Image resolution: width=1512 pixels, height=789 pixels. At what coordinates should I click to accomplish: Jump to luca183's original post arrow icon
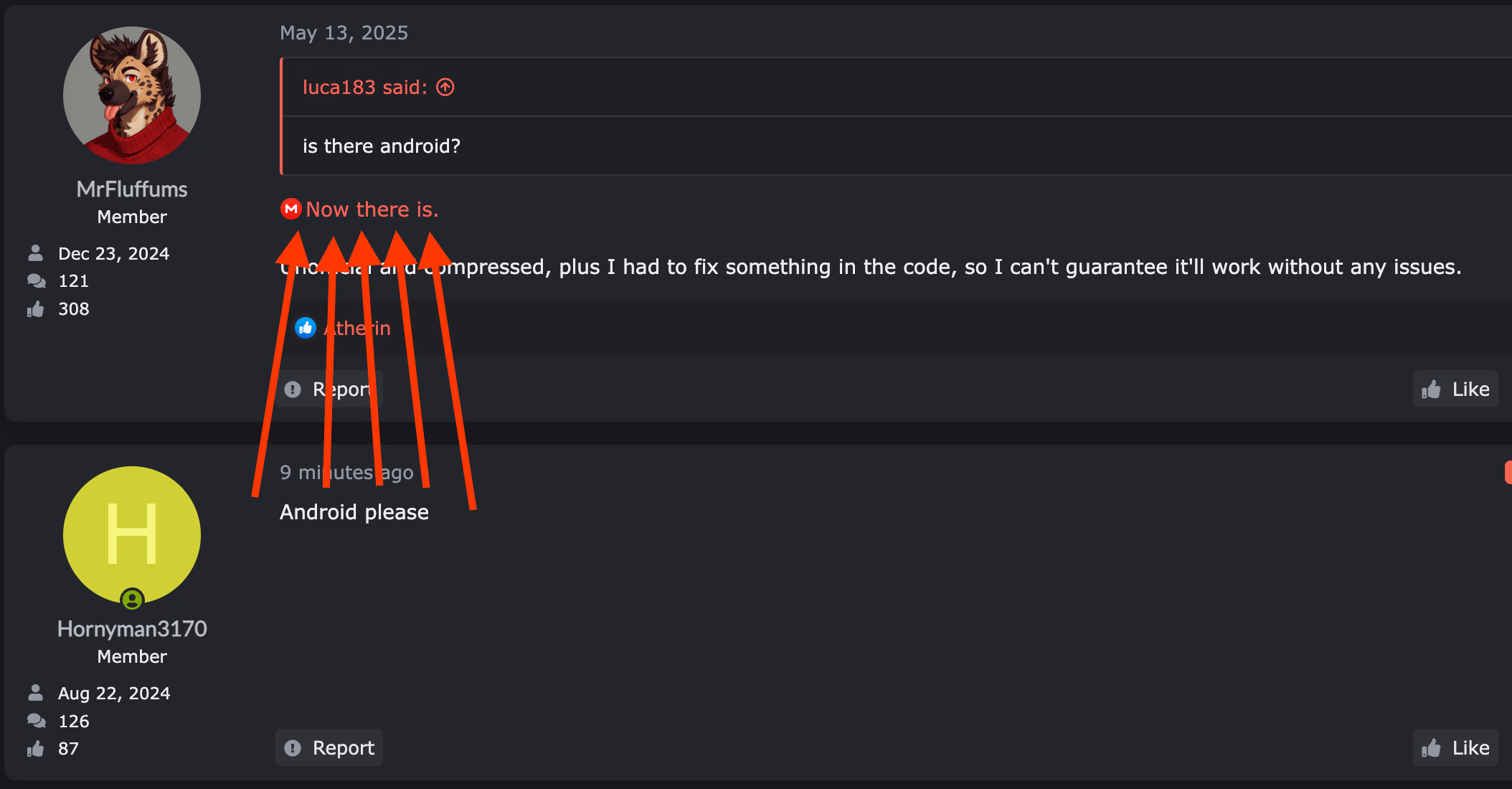coord(445,88)
